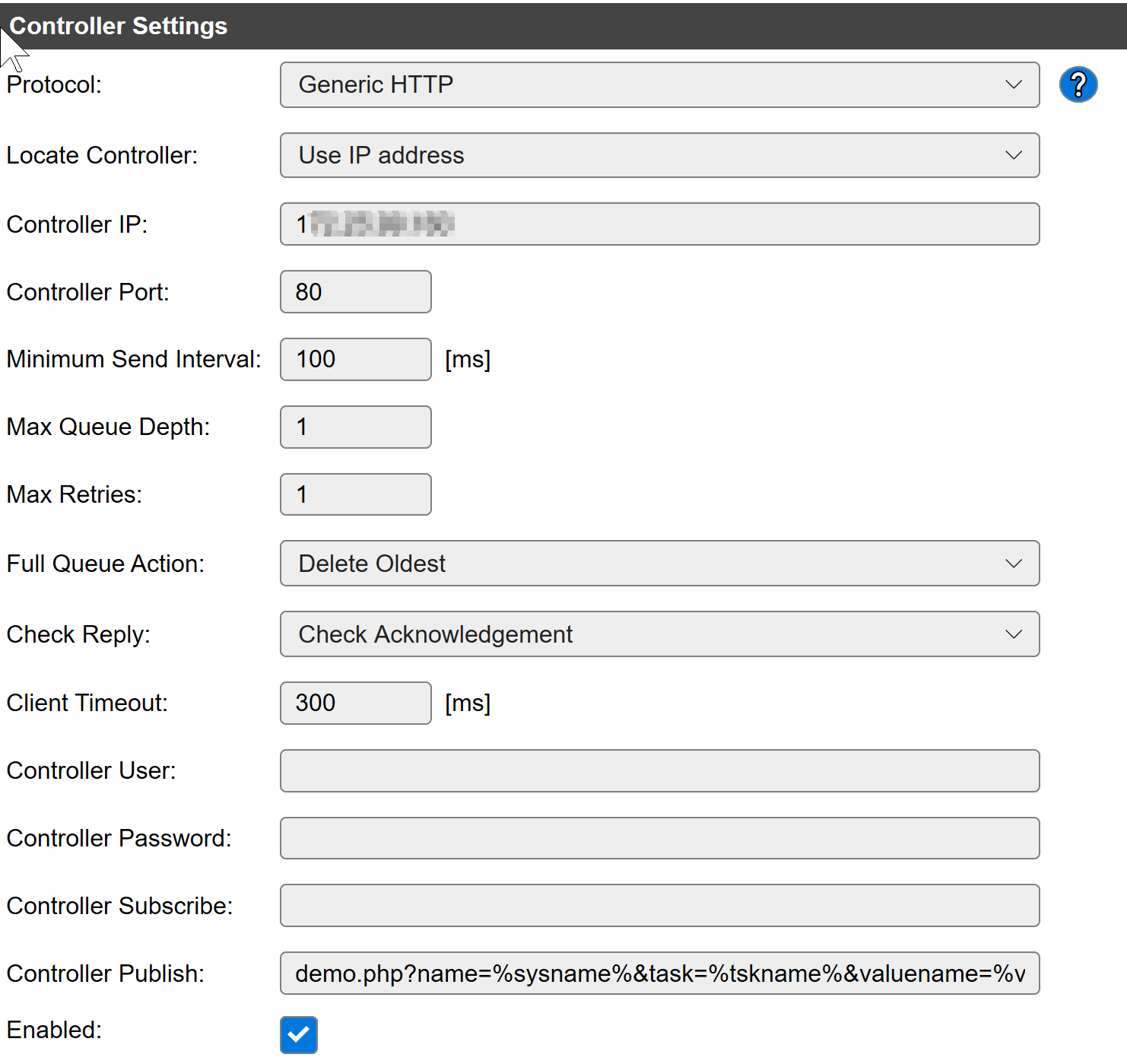Viewport: 1127px width, 1064px height.
Task: Click the chevron on the Protocol selector
Action: click(x=1014, y=84)
